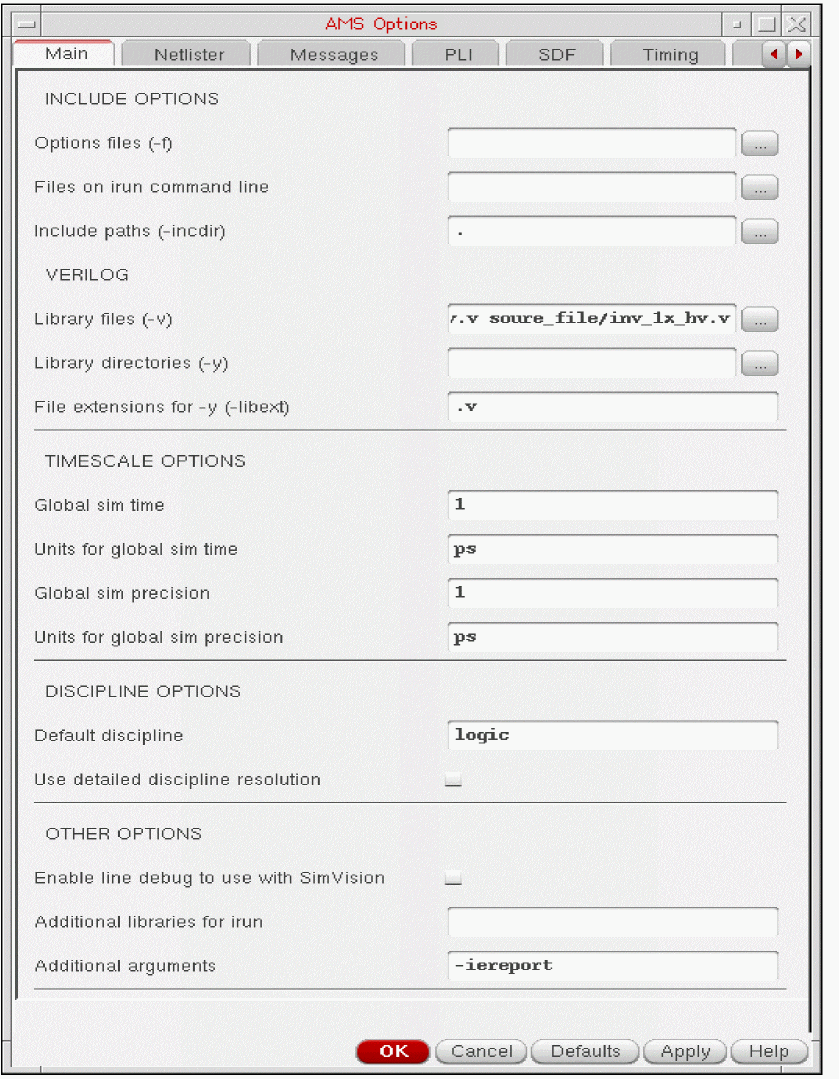This screenshot has width=839, height=1079.
Task: Minimize the AMS Options window
Action: coord(736,24)
